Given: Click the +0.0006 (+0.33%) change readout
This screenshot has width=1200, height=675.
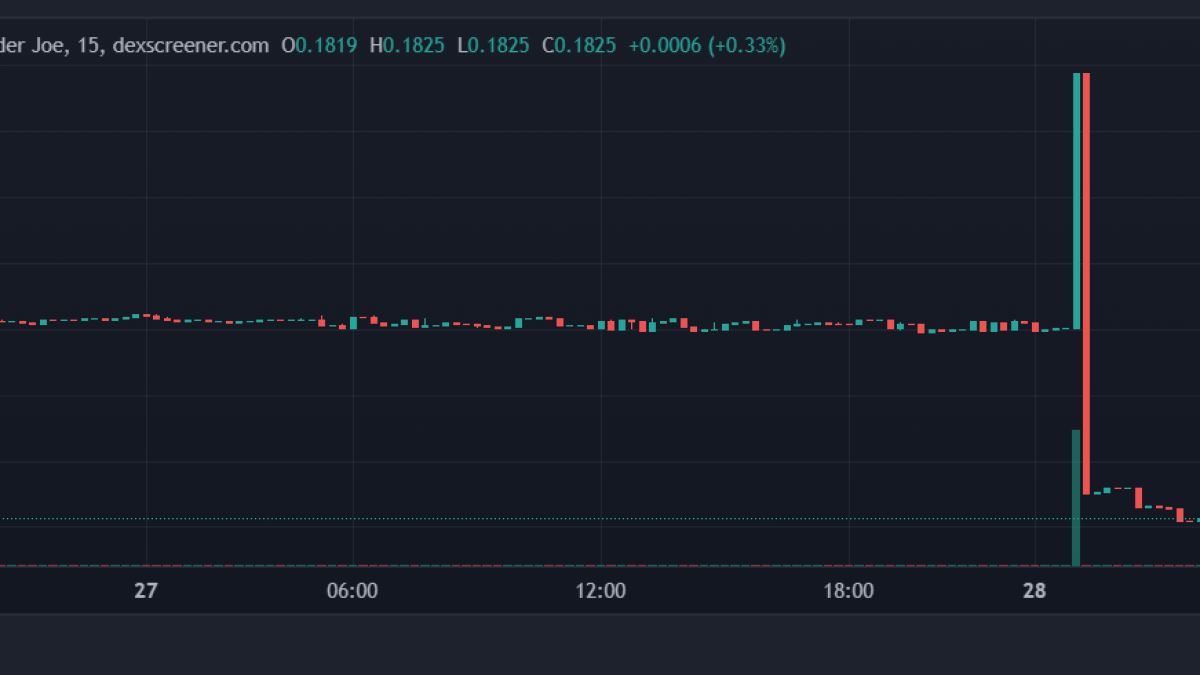Looking at the screenshot, I should 707,45.
